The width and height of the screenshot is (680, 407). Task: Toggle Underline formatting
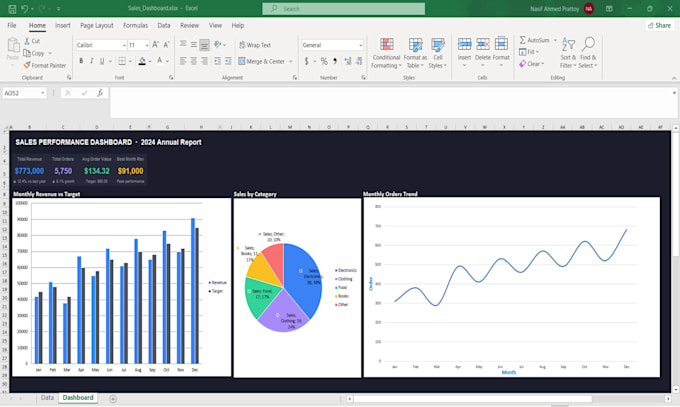pos(102,61)
